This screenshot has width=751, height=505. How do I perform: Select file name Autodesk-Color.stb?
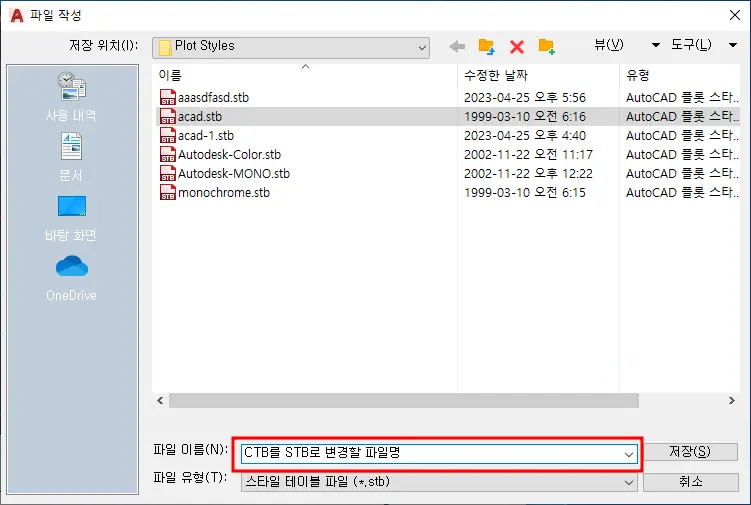pyautogui.click(x=229, y=155)
